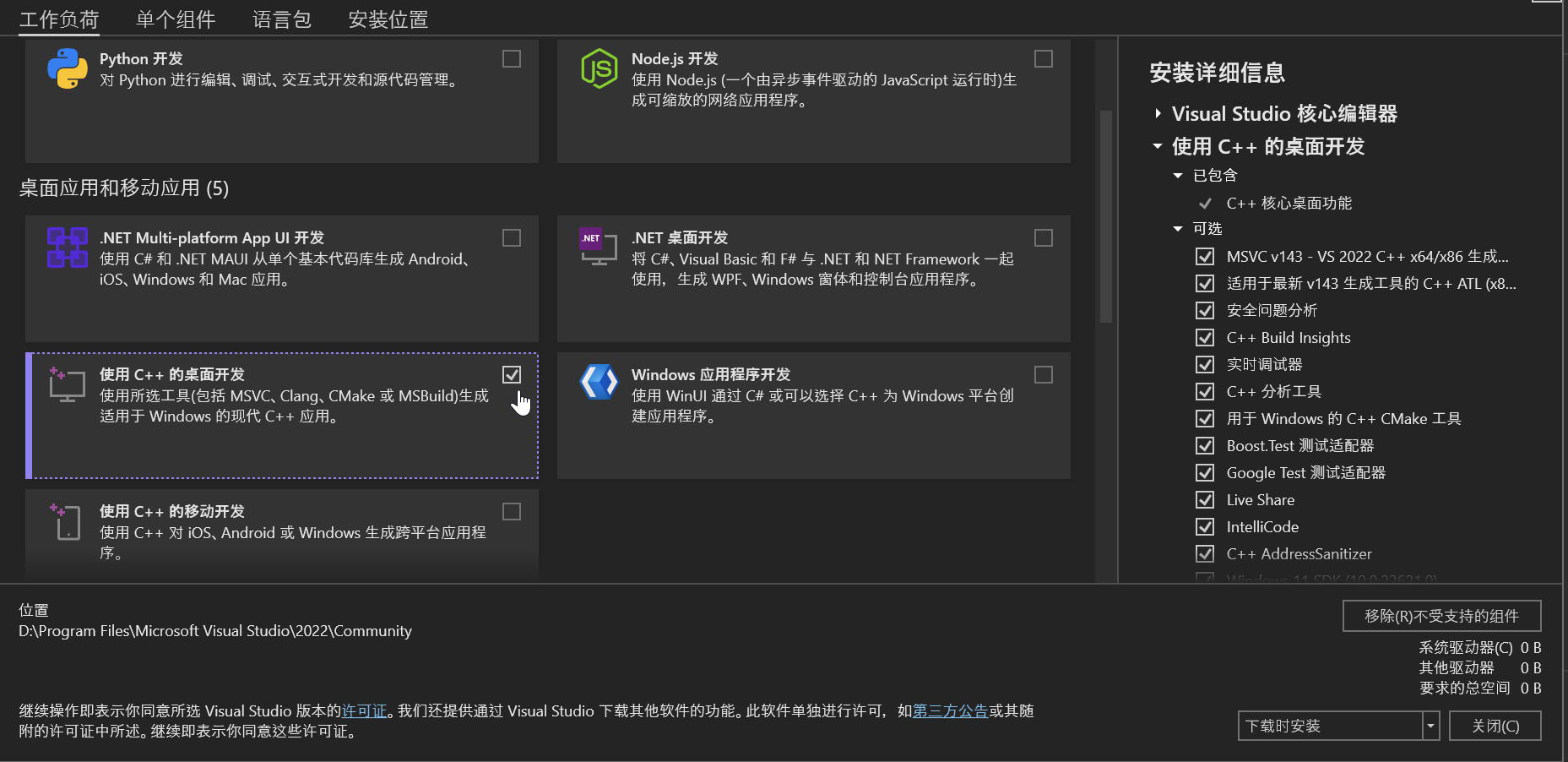Uncheck the IntelliCode component
The height and width of the screenshot is (762, 1568).
click(1205, 526)
